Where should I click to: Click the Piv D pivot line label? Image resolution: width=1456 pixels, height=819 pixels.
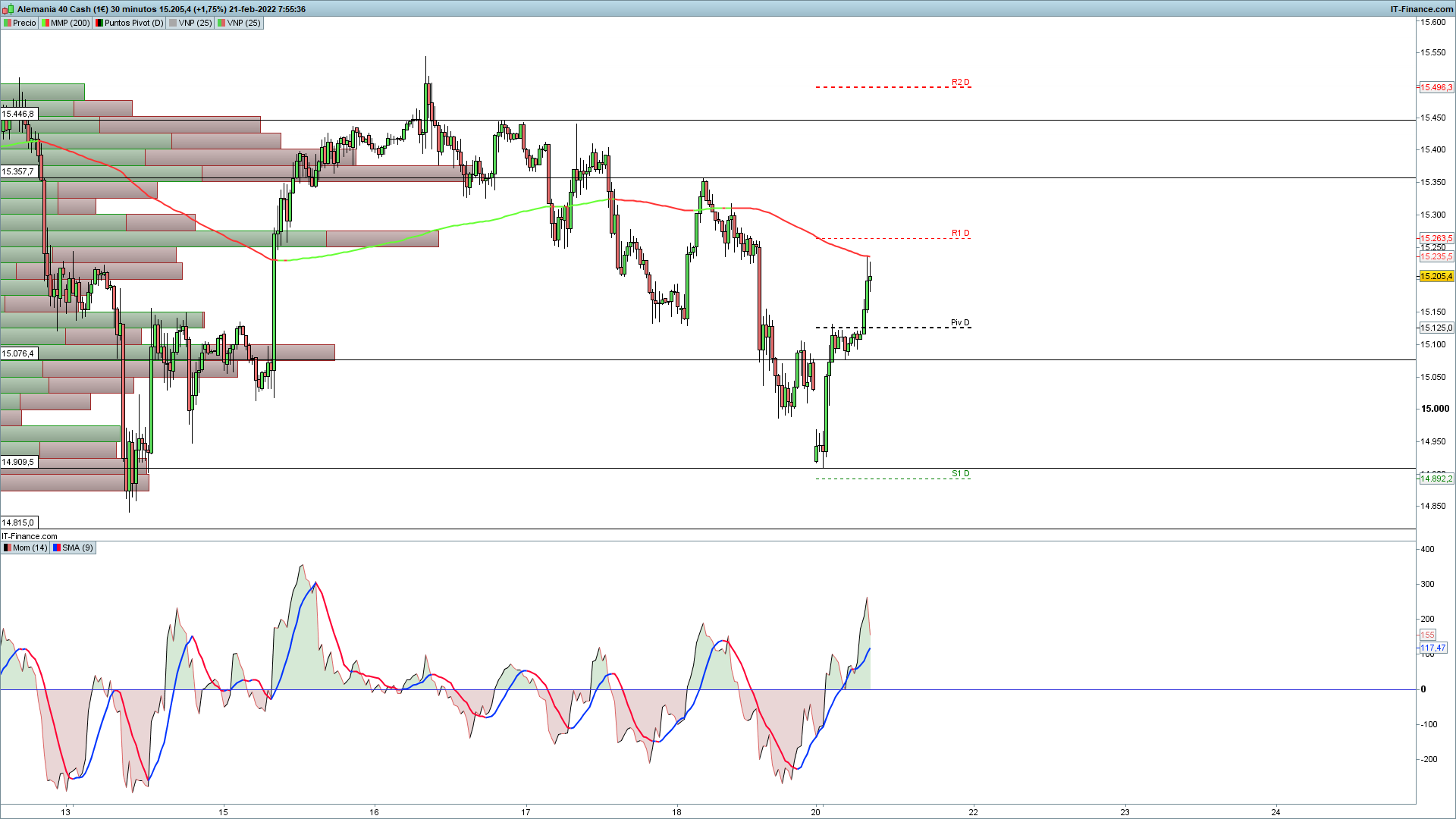pos(960,322)
